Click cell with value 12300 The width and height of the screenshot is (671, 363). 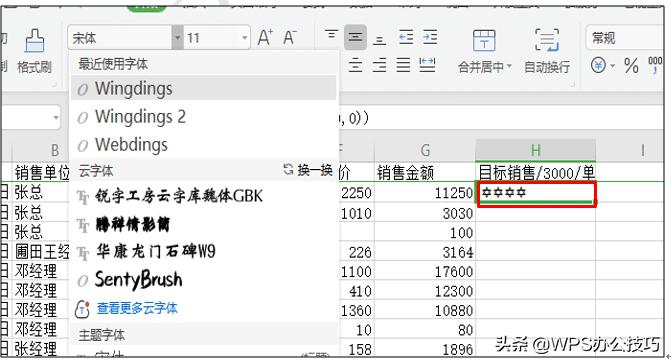click(425, 291)
